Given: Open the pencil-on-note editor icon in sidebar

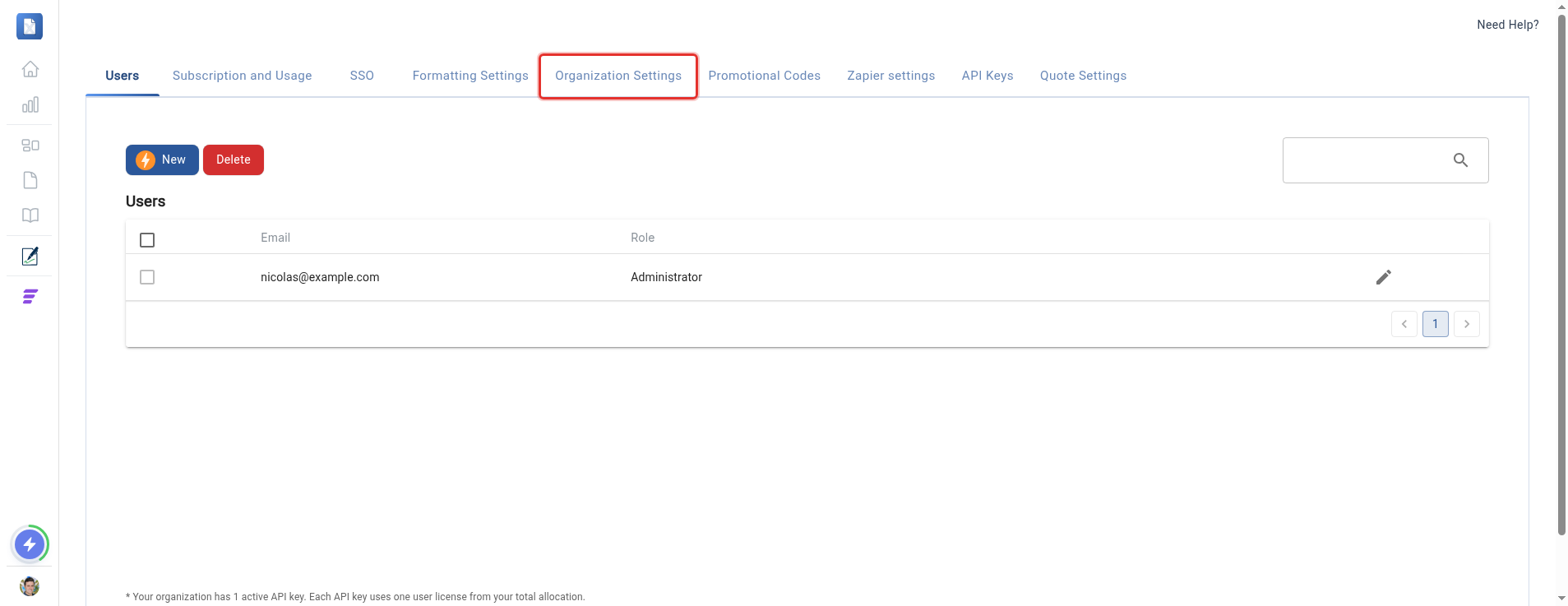Looking at the screenshot, I should [x=30, y=256].
